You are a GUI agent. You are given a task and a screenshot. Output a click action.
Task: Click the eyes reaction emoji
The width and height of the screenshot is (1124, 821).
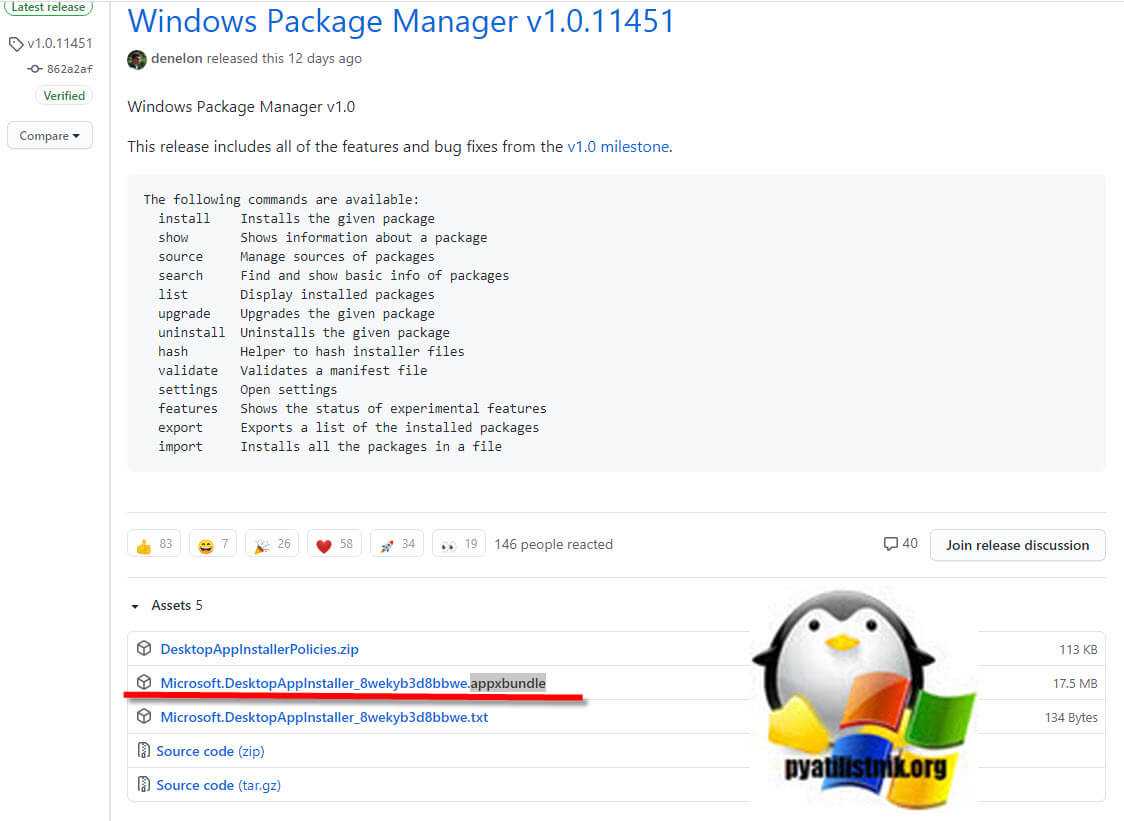point(449,545)
